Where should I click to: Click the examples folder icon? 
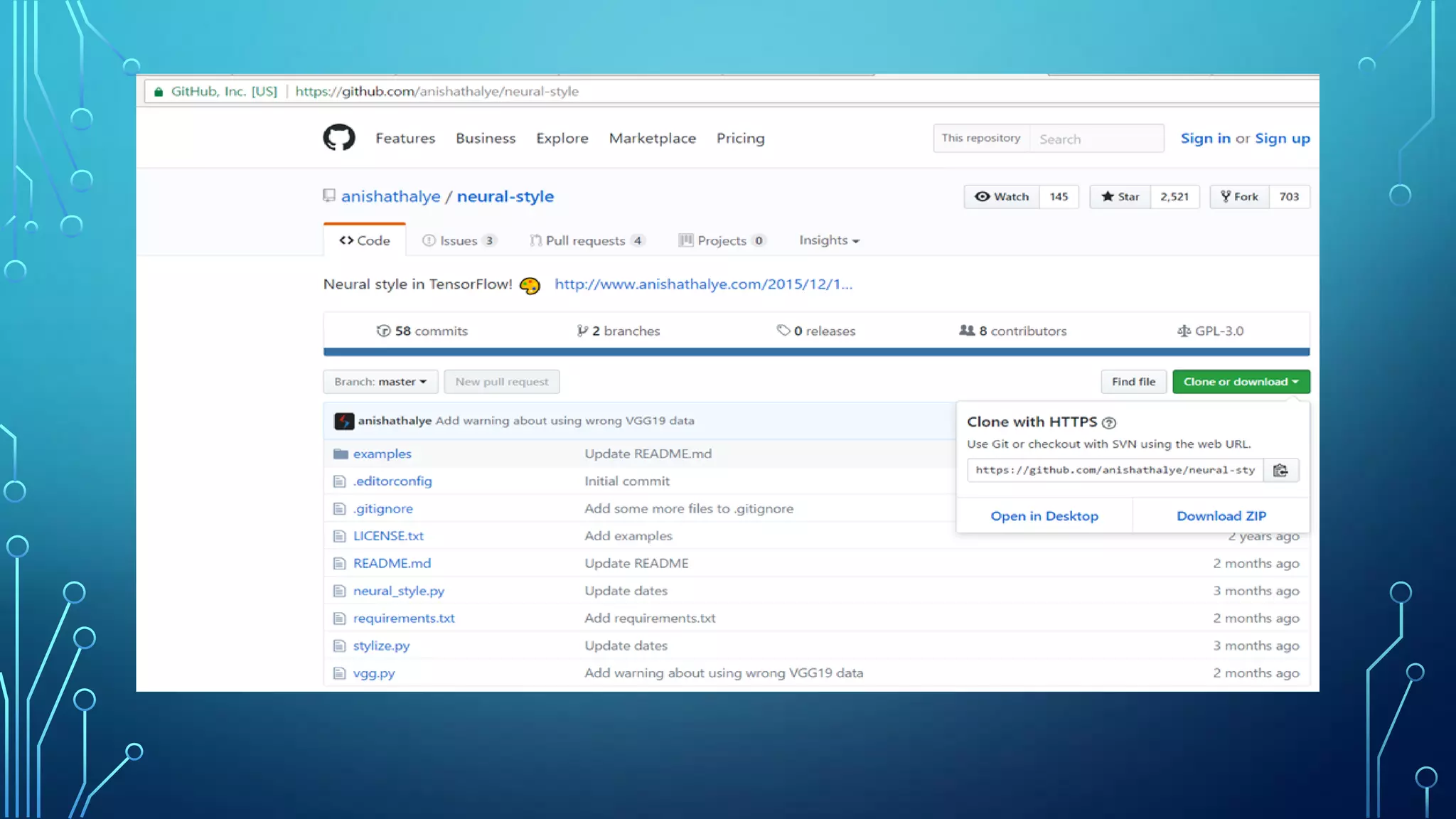click(x=341, y=454)
